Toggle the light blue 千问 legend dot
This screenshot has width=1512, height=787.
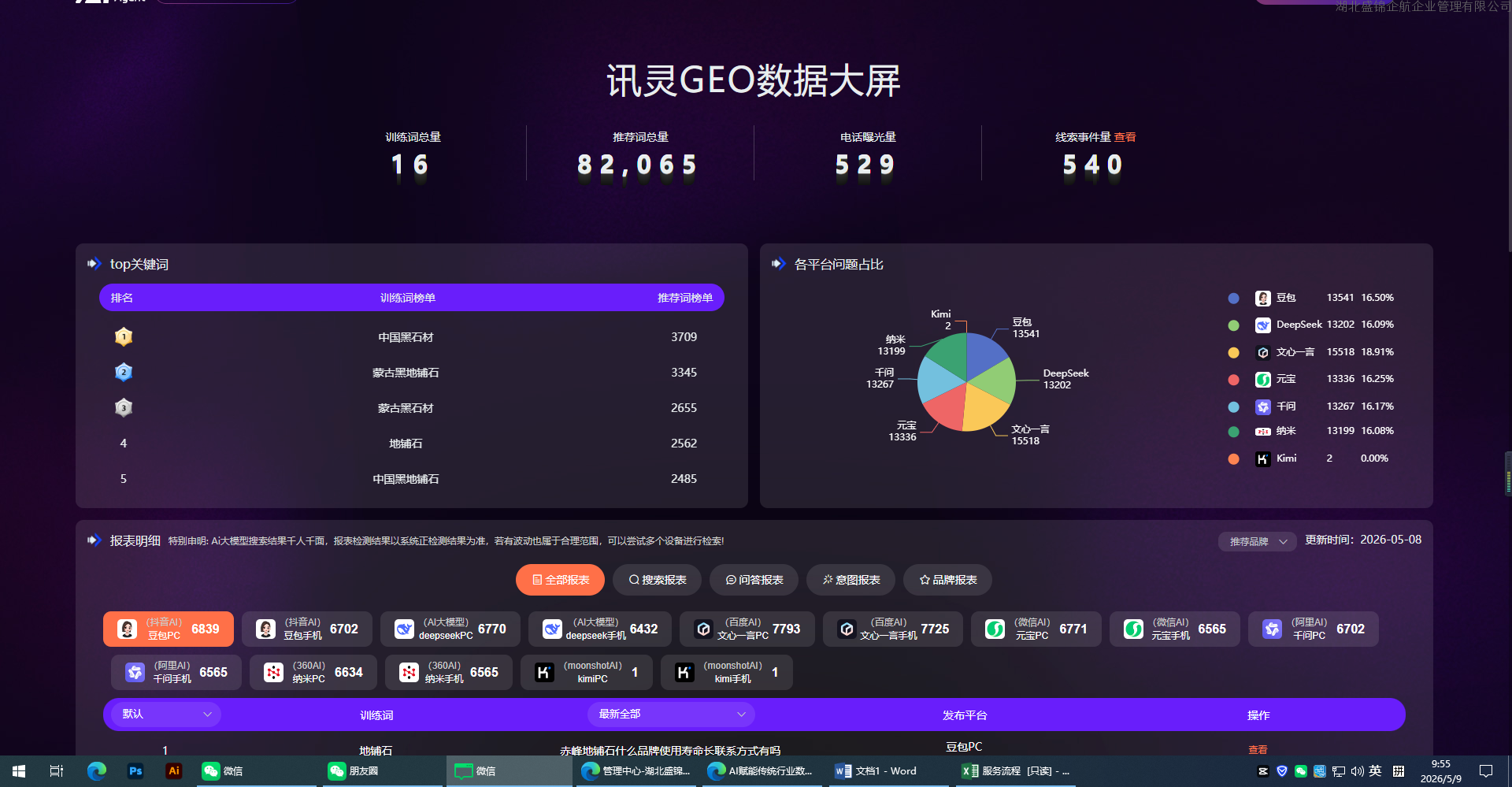pos(1234,406)
